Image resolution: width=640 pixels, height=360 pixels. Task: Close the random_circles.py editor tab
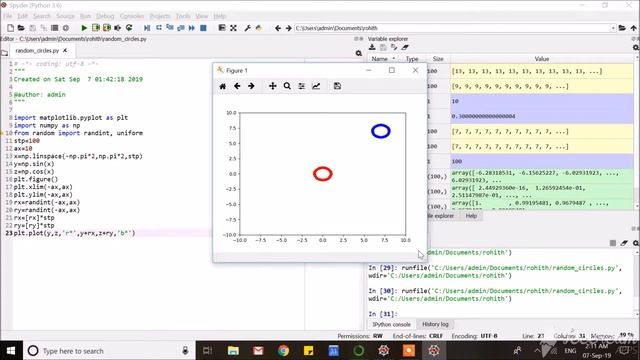(x=65, y=50)
